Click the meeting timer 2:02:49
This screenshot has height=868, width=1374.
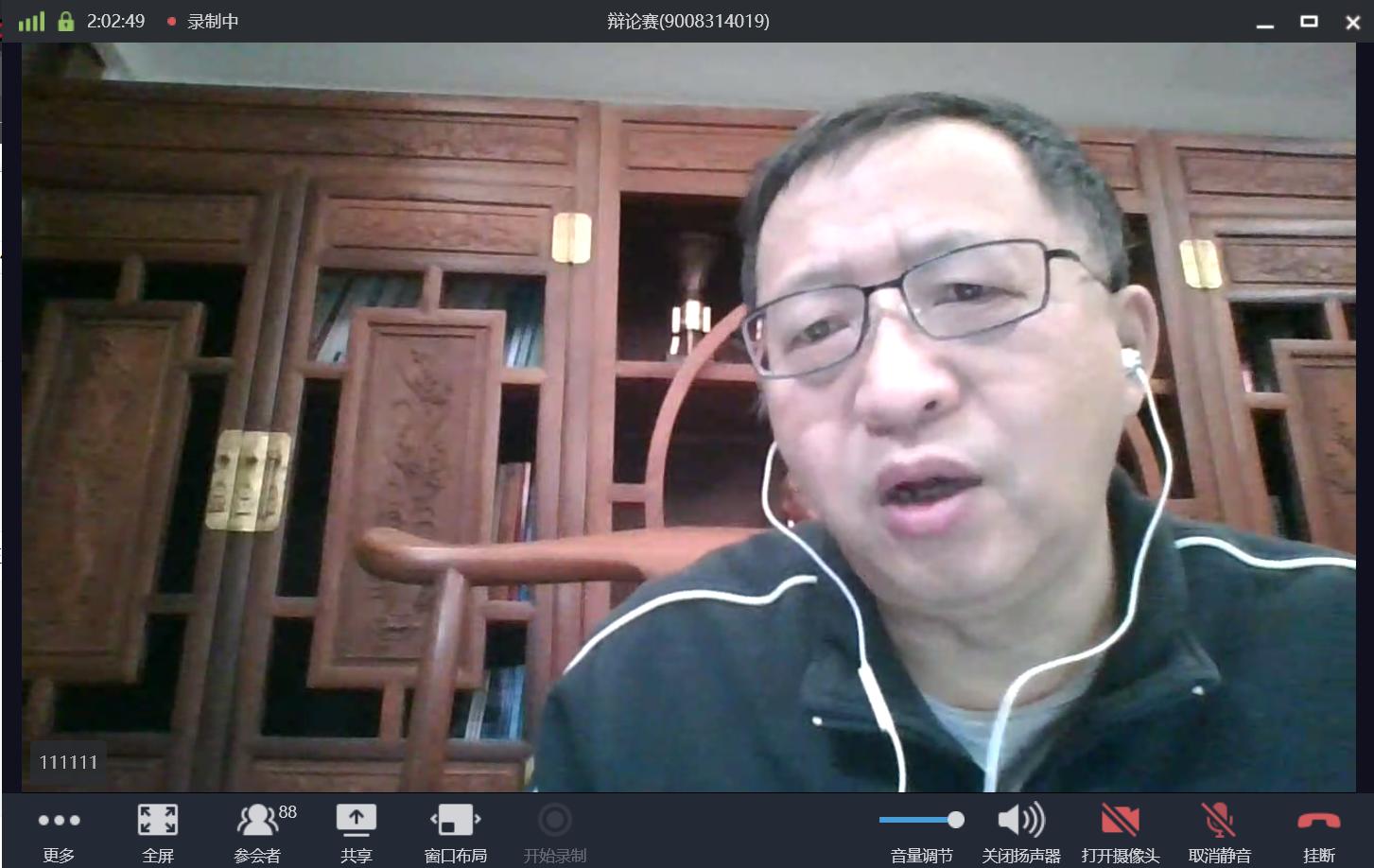point(116,21)
